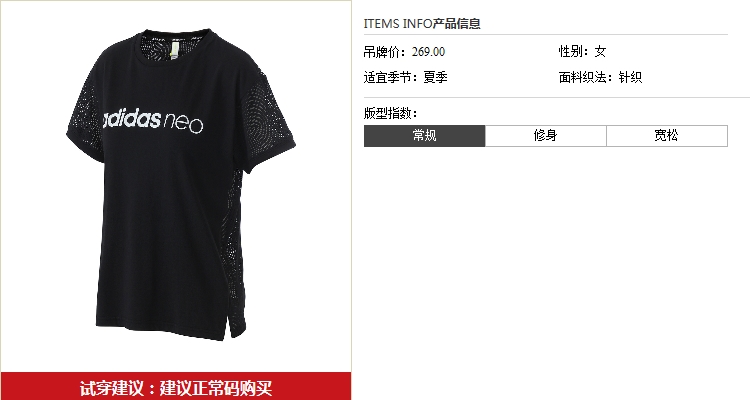
Task: Click the red 试穿建议 banner
Action: tap(176, 387)
